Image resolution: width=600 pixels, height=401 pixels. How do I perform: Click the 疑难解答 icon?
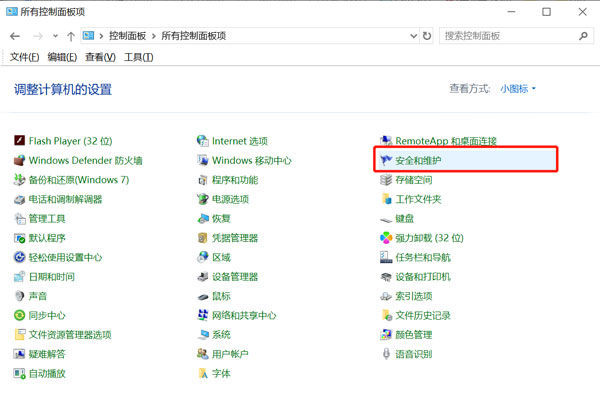point(20,354)
